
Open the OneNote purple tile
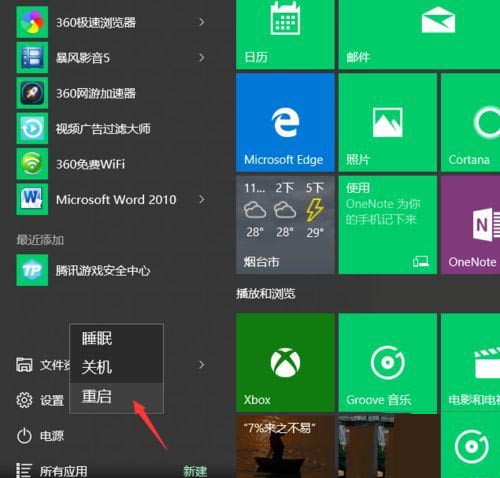[x=470, y=225]
